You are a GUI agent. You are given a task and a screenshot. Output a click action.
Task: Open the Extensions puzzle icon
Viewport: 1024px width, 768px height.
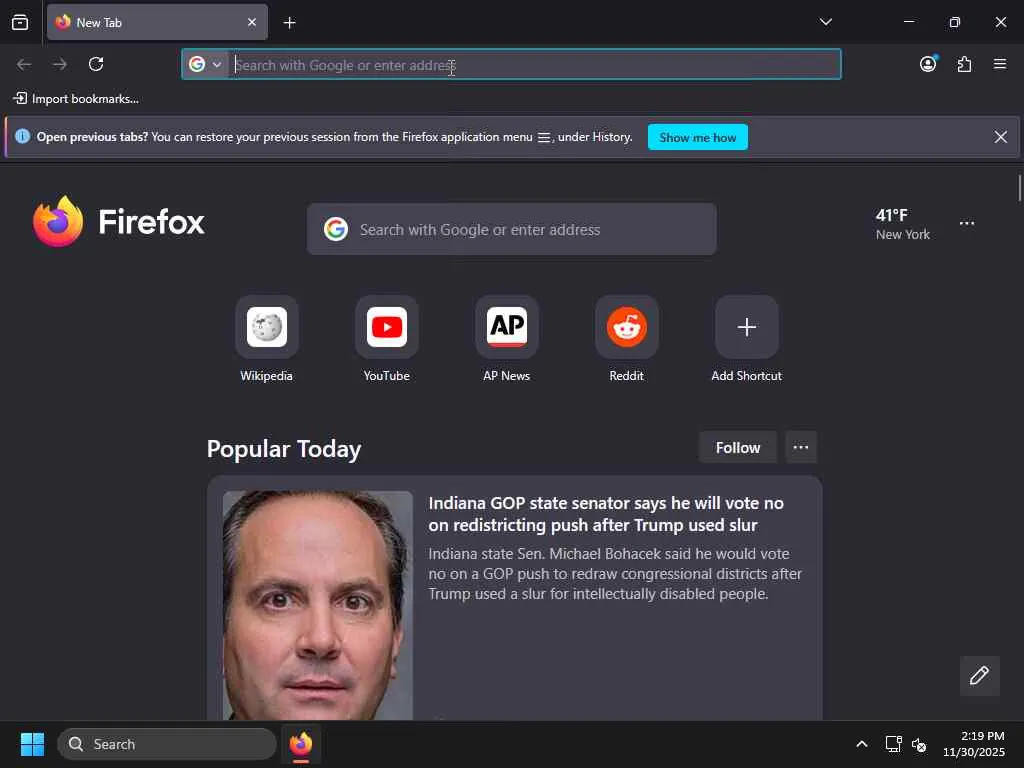pos(964,64)
